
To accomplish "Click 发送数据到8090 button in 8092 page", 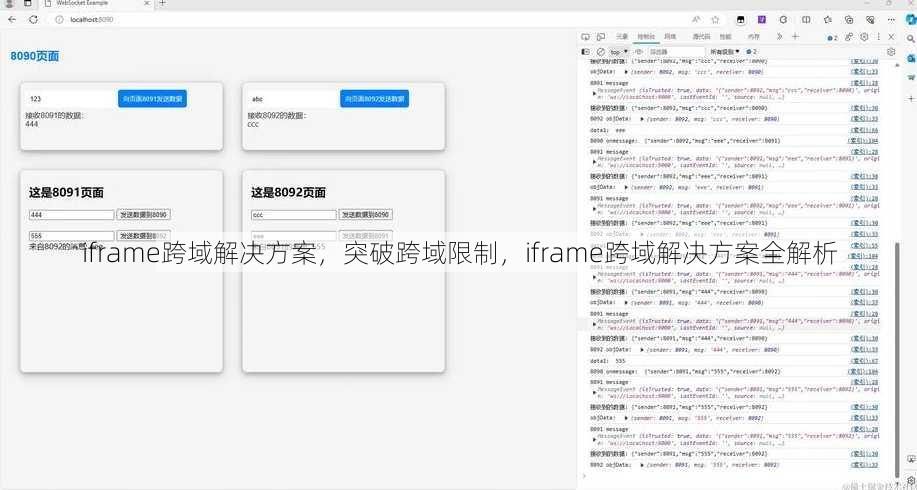I will [x=366, y=215].
